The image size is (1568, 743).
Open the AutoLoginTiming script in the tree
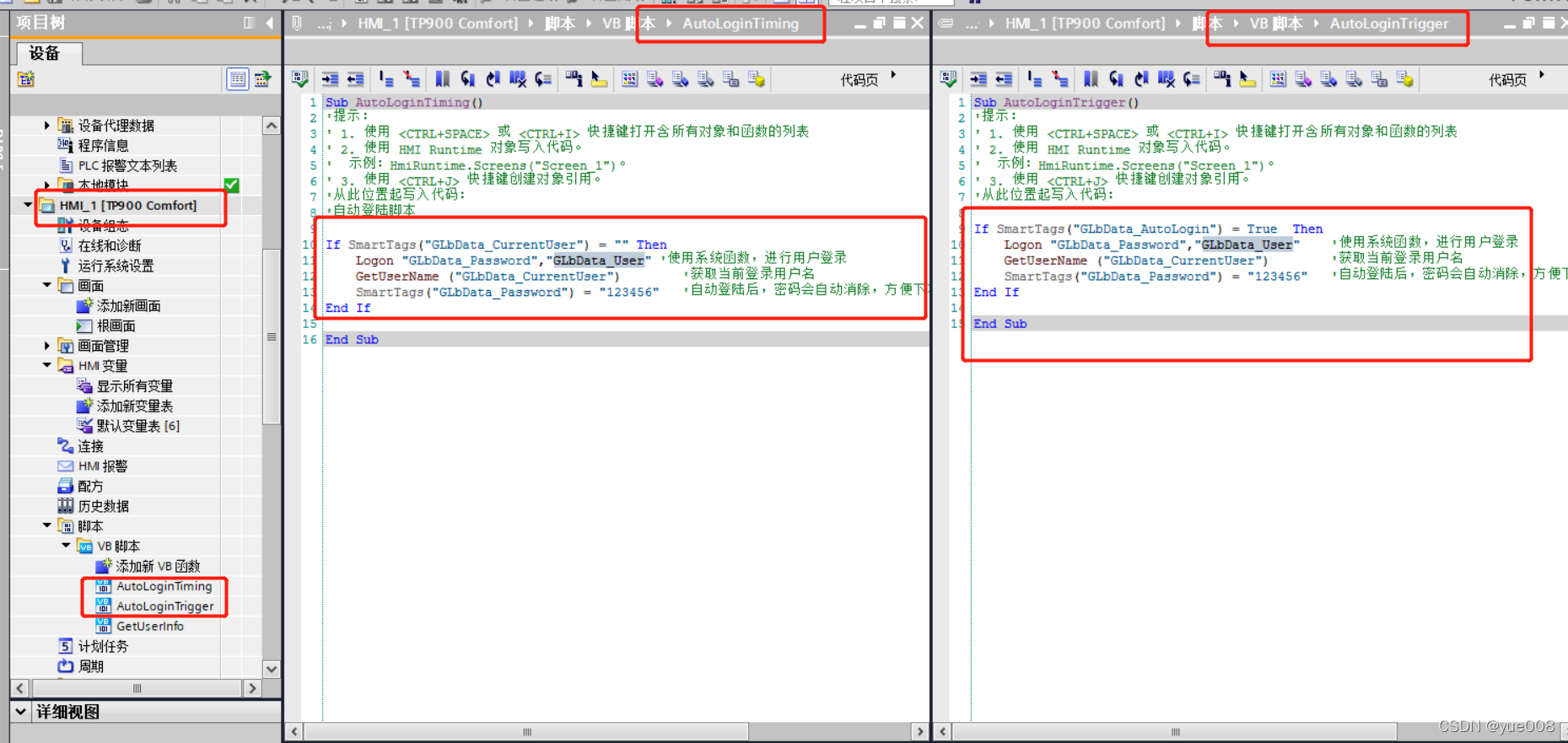coord(164,586)
